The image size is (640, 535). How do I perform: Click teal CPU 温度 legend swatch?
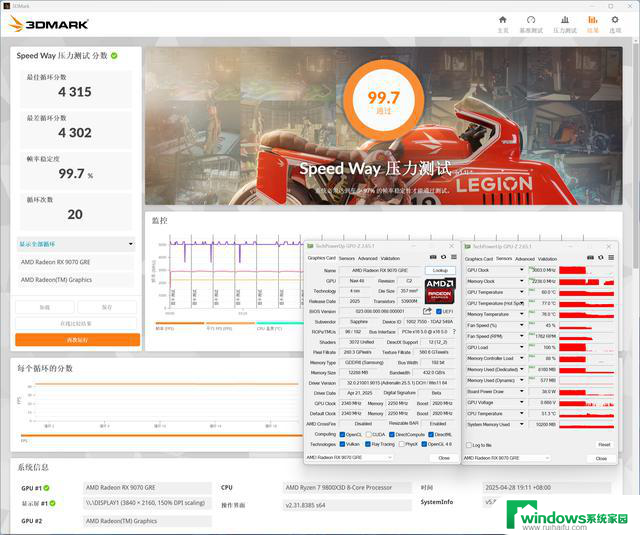(x=280, y=323)
